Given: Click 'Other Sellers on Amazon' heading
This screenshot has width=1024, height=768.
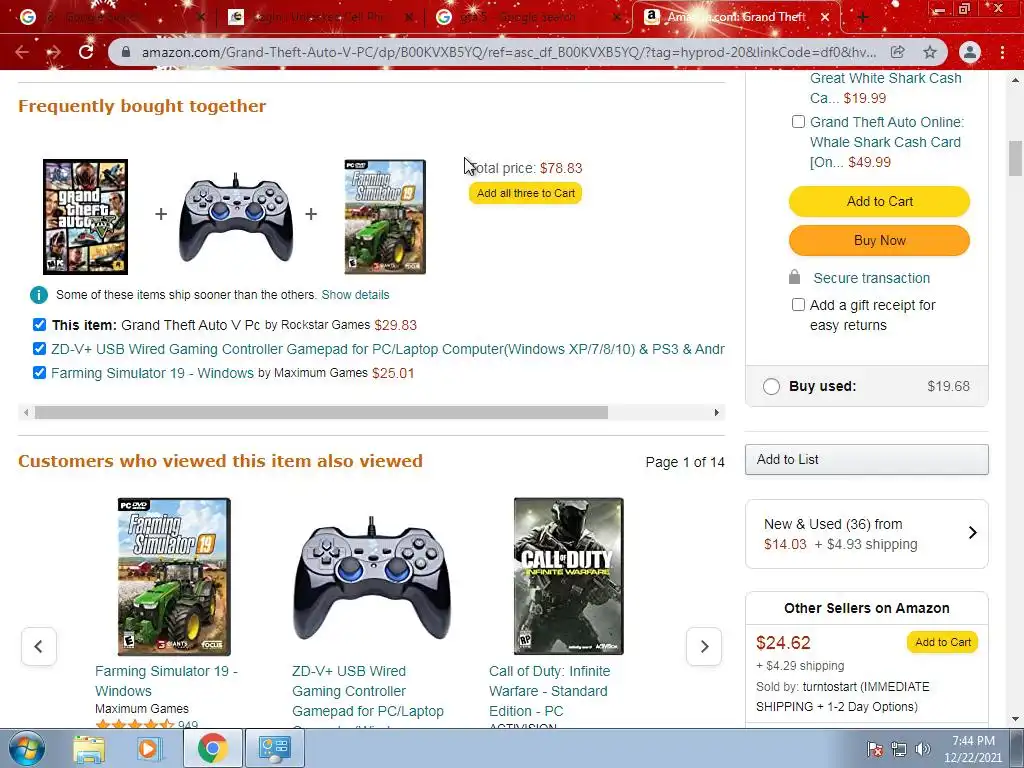Looking at the screenshot, I should (x=867, y=608).
